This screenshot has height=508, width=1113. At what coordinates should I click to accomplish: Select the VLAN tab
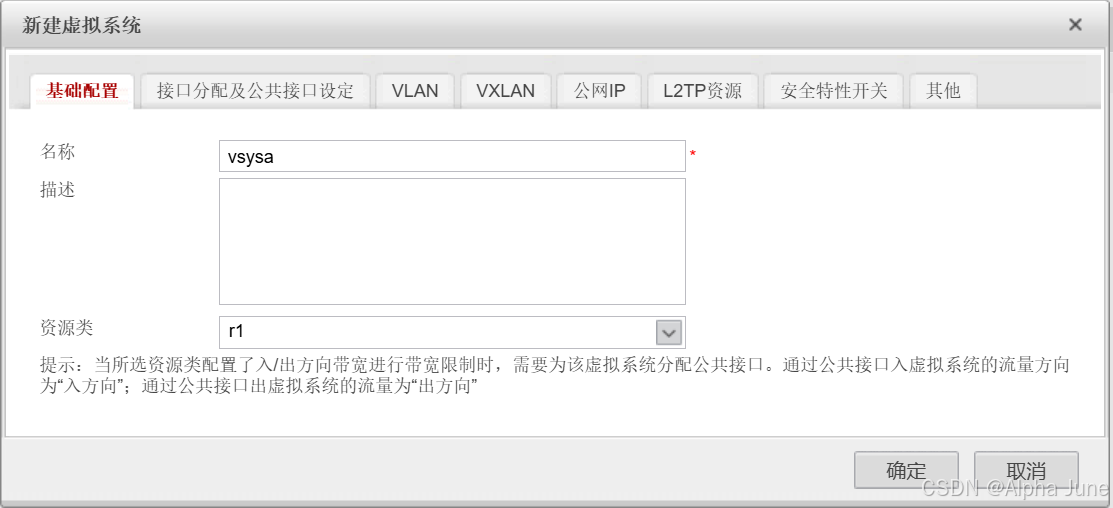tap(415, 91)
